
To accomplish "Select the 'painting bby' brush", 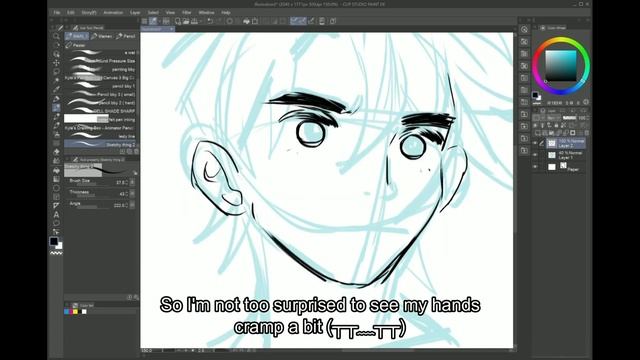I will 100,69.
